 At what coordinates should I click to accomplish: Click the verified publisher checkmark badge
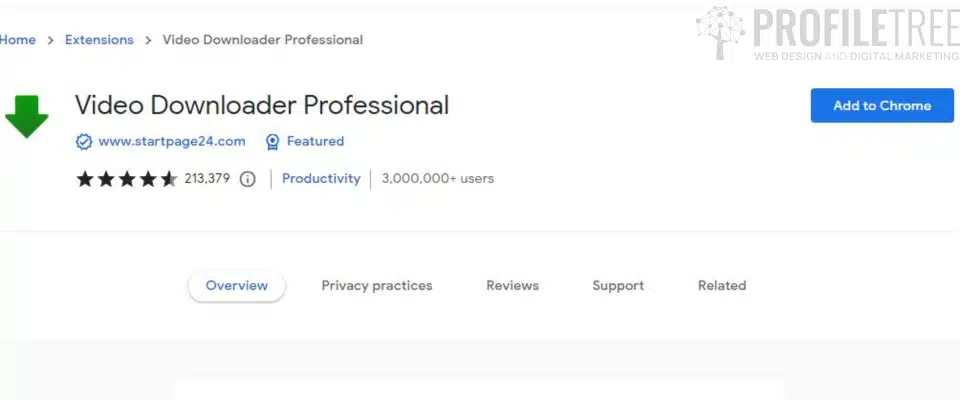84,142
